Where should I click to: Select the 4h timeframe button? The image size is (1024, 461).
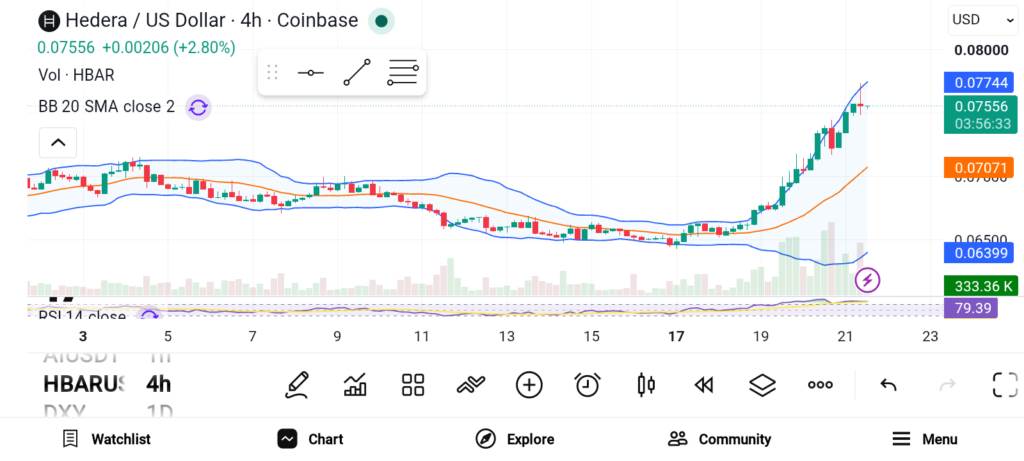click(x=158, y=384)
